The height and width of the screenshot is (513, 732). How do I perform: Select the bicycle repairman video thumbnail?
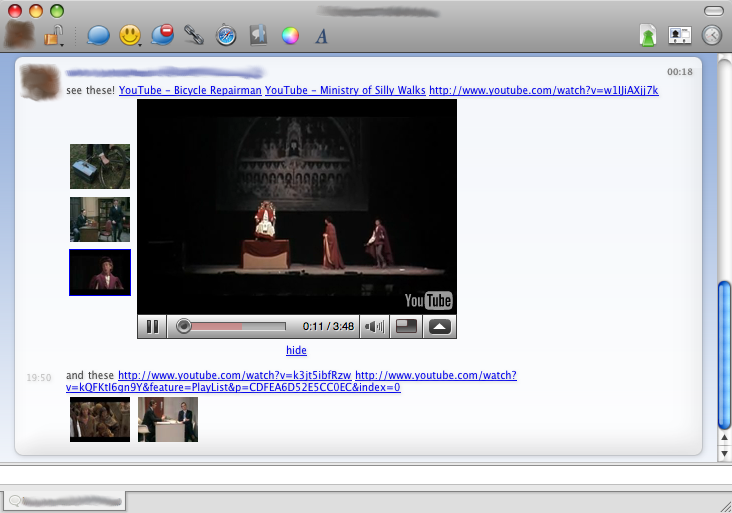click(100, 166)
